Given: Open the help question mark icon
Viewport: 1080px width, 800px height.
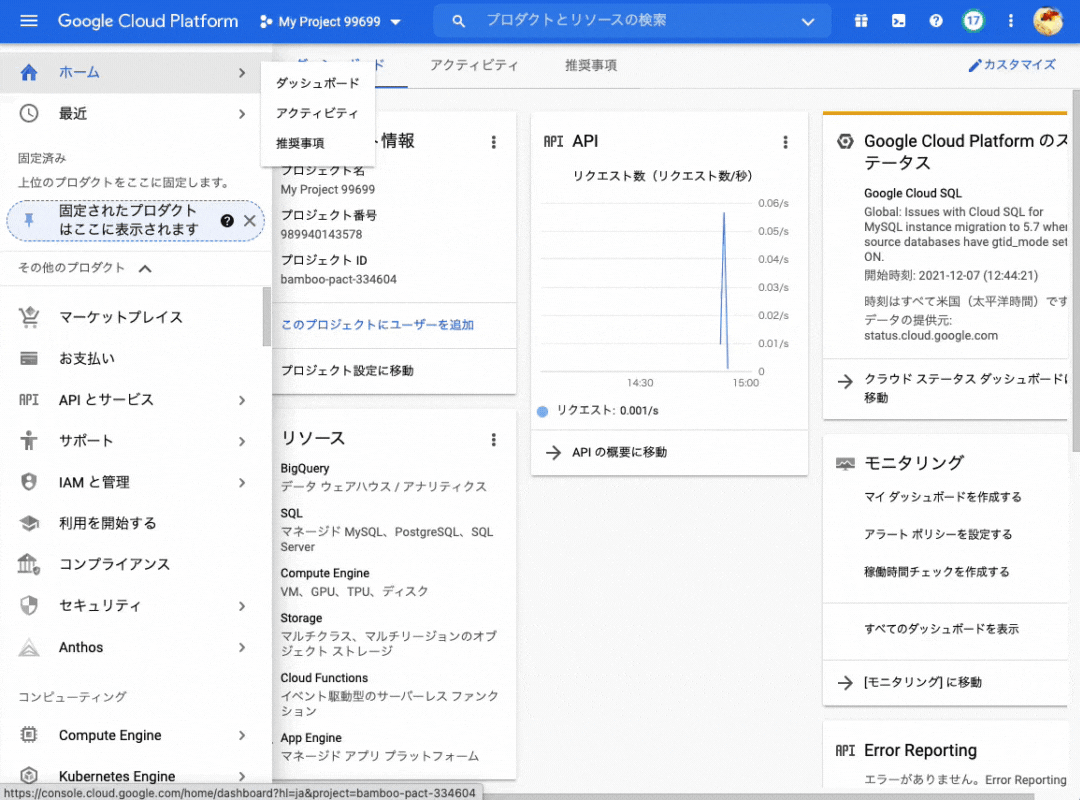Looking at the screenshot, I should pyautogui.click(x=935, y=21).
